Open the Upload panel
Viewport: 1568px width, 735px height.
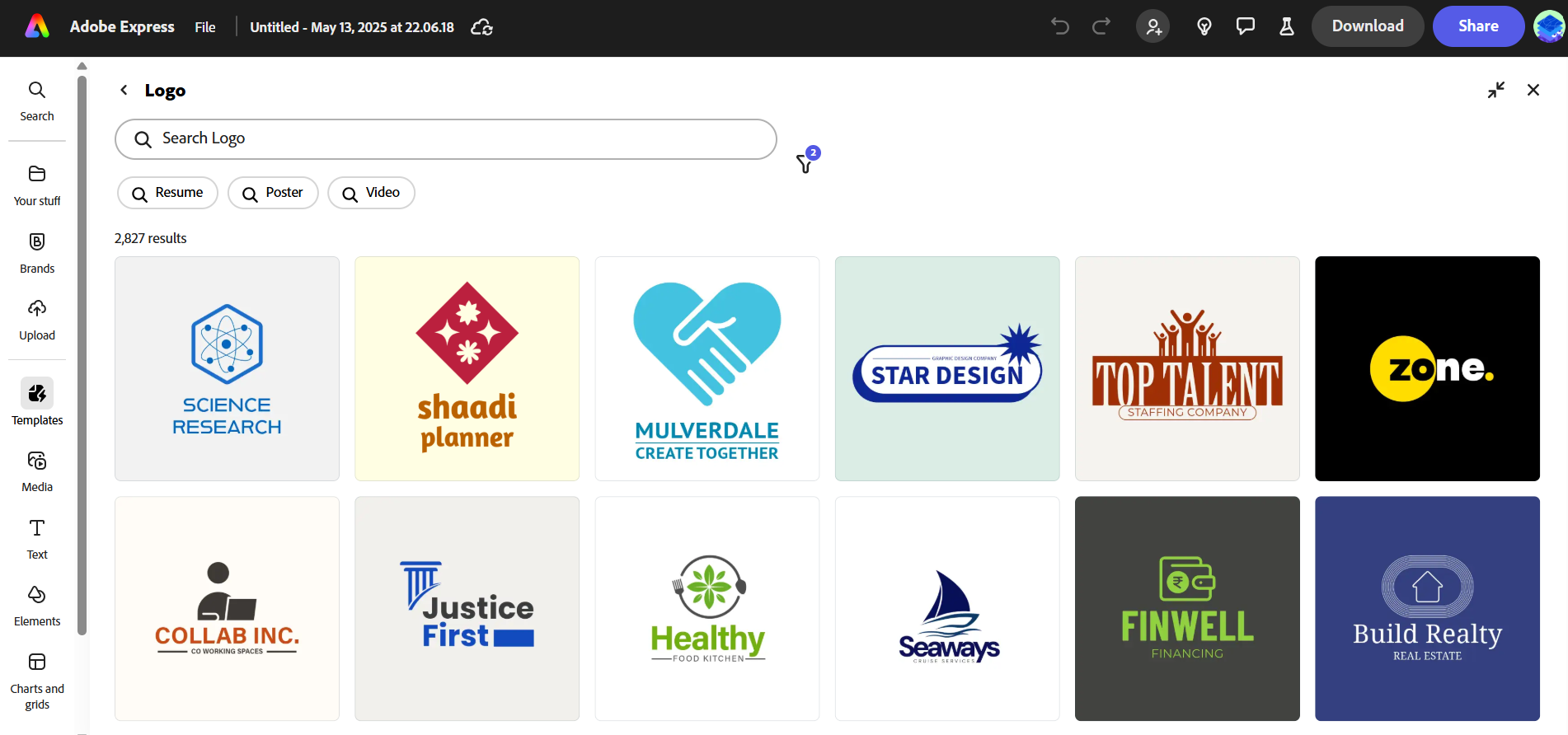coord(36,319)
